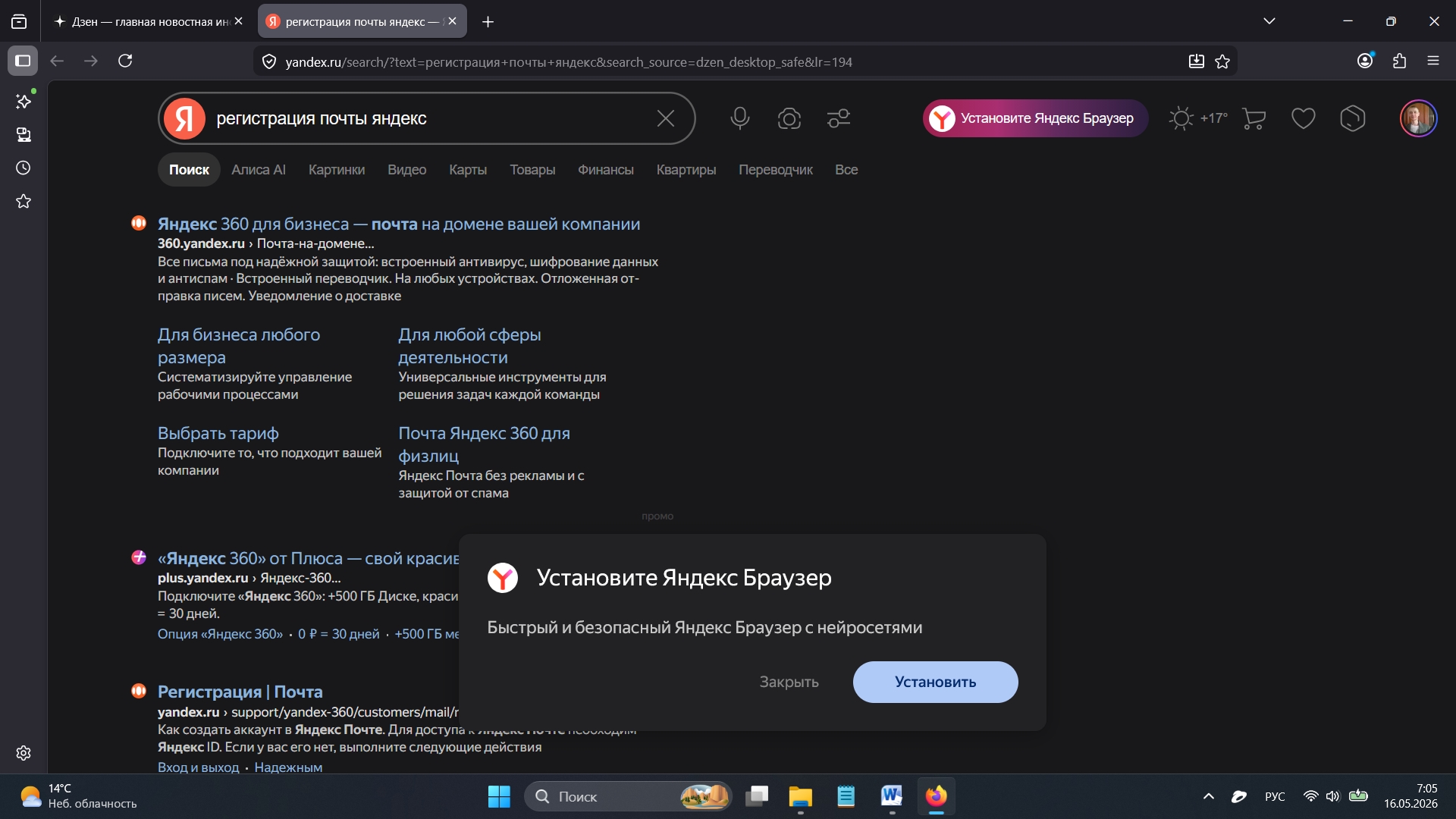Open the Яндекс 360 для бизнеса result

[399, 224]
